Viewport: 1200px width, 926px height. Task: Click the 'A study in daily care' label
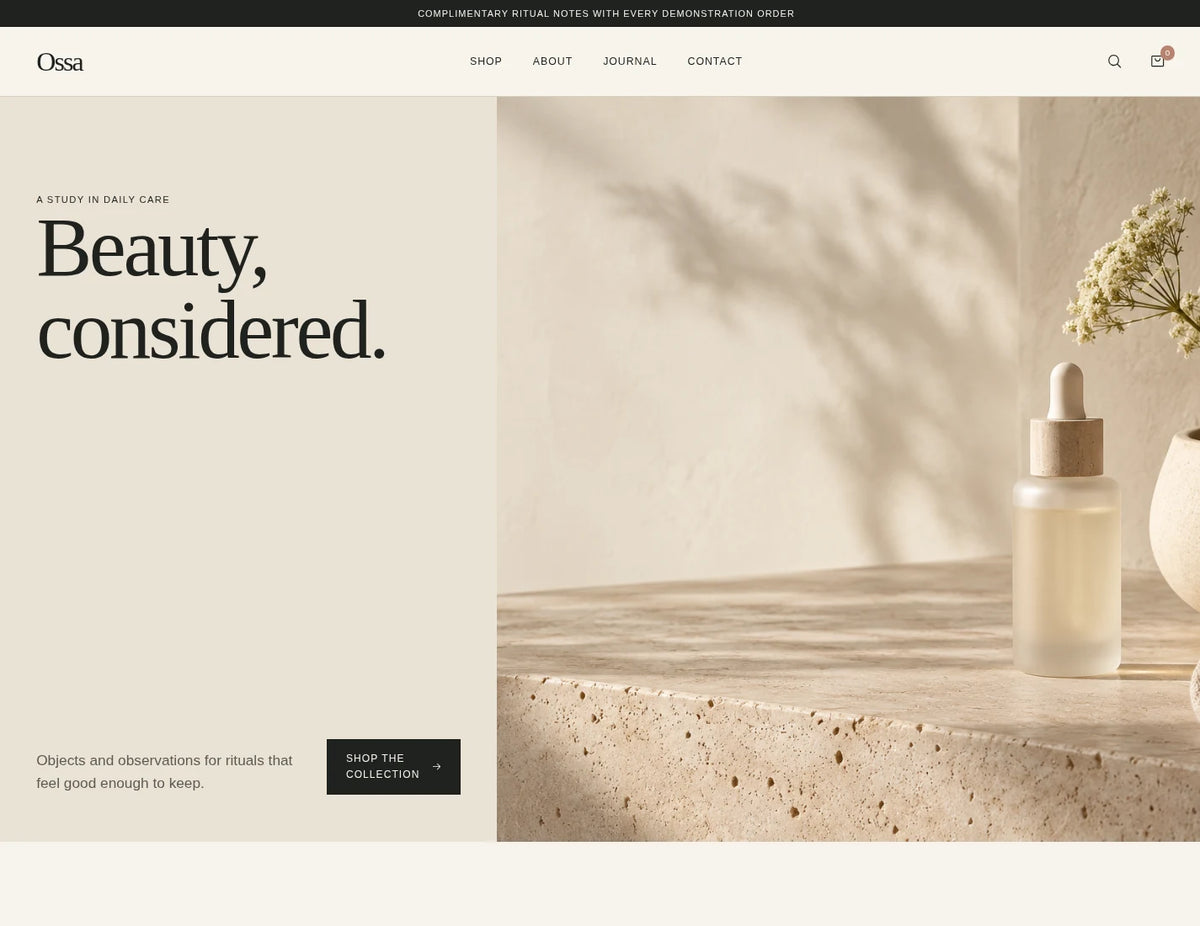103,200
